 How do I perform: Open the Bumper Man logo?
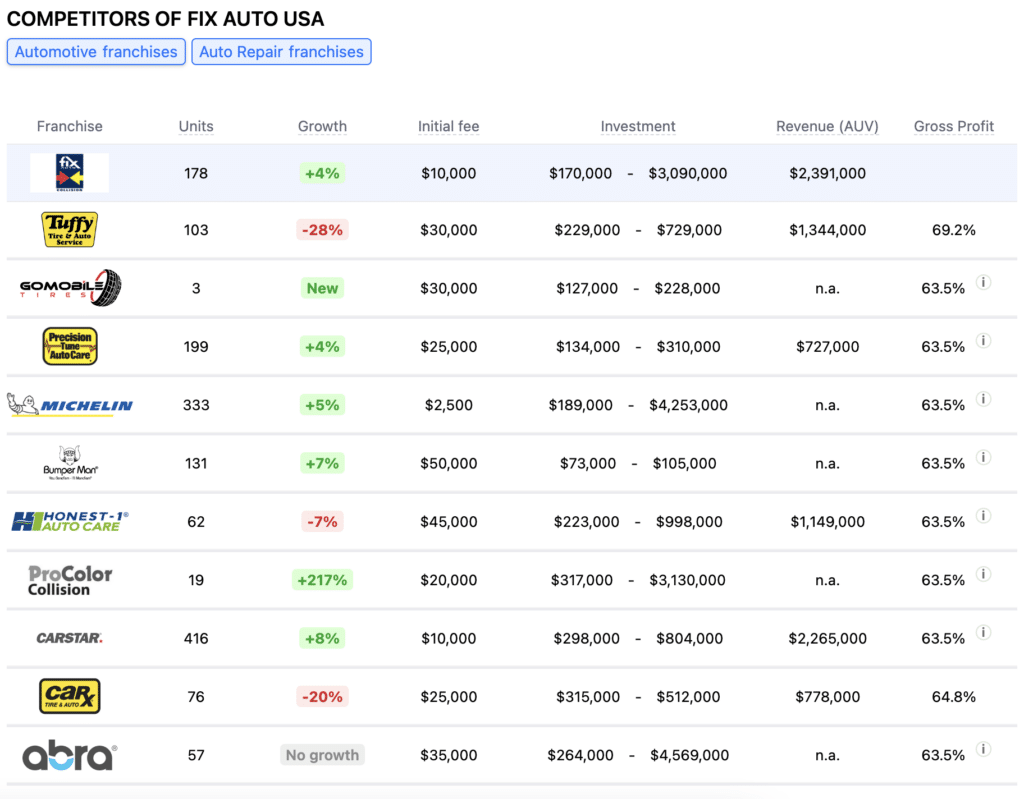point(70,463)
